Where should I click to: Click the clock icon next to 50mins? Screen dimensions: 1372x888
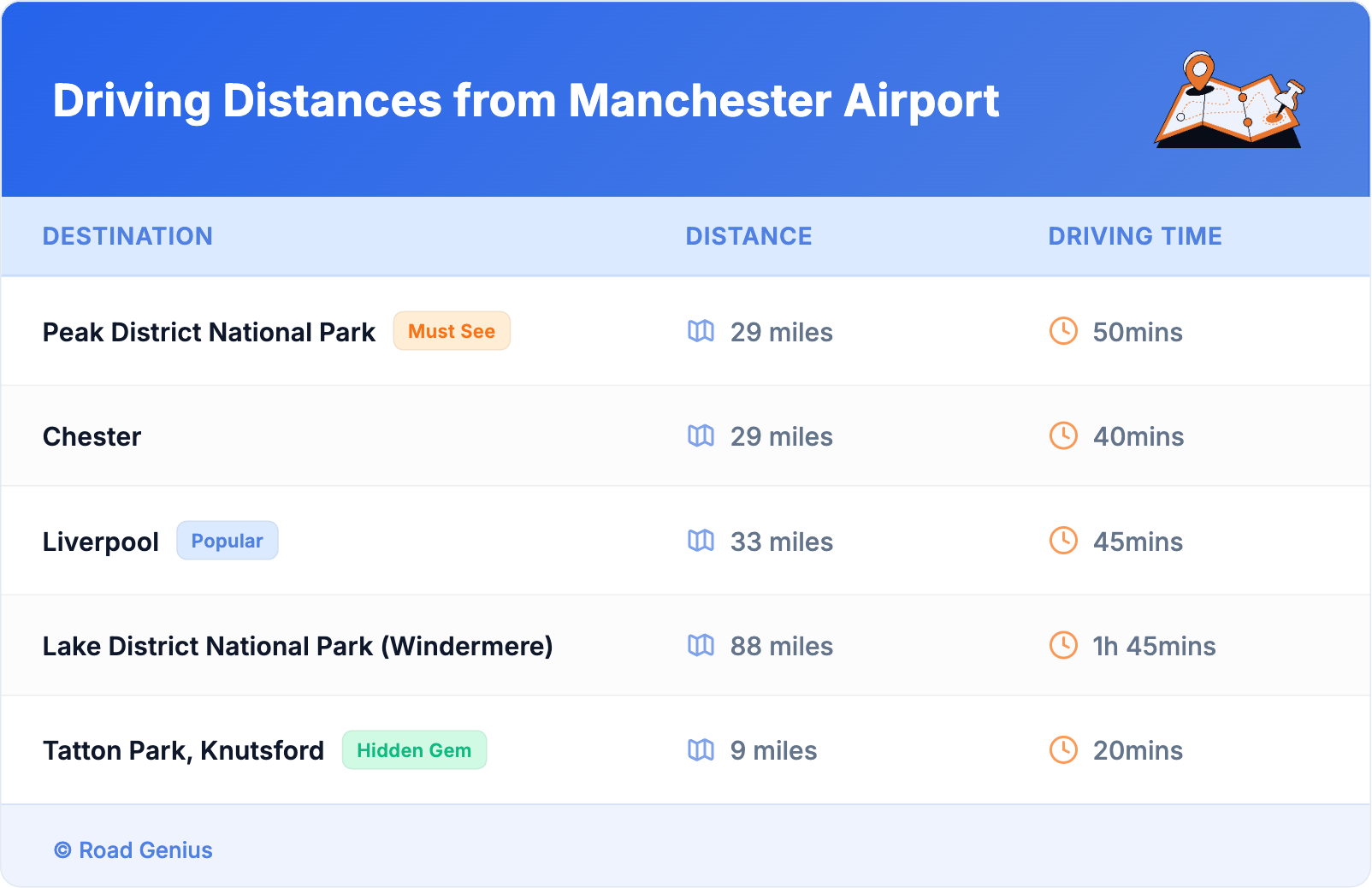click(x=1063, y=331)
